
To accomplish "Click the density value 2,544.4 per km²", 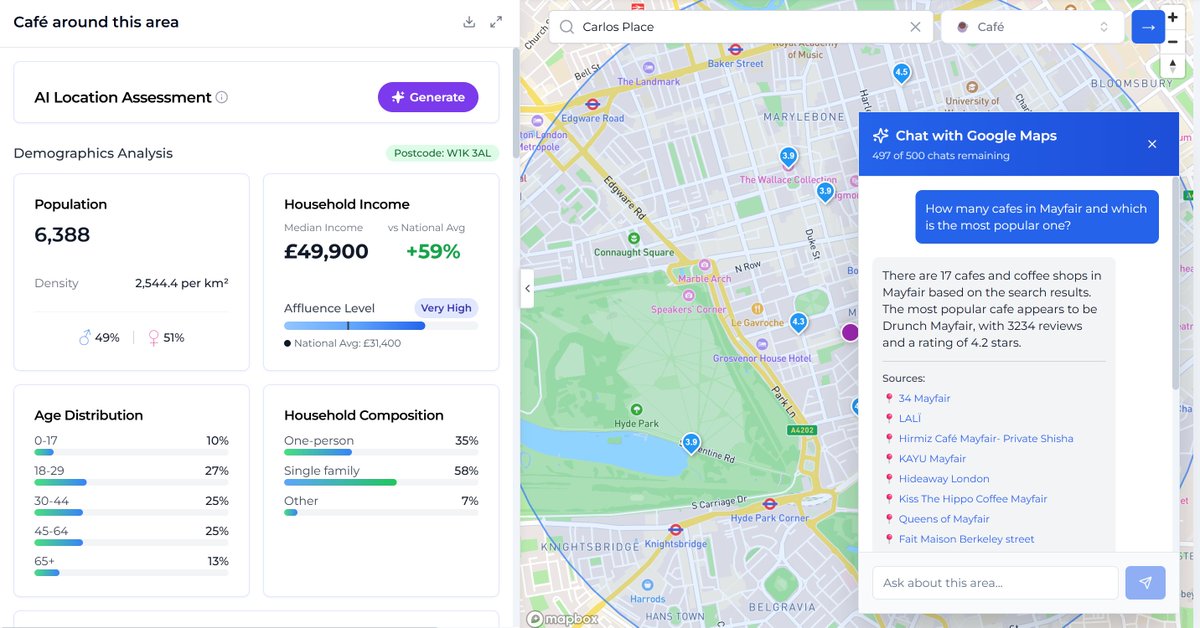I will click(182, 283).
